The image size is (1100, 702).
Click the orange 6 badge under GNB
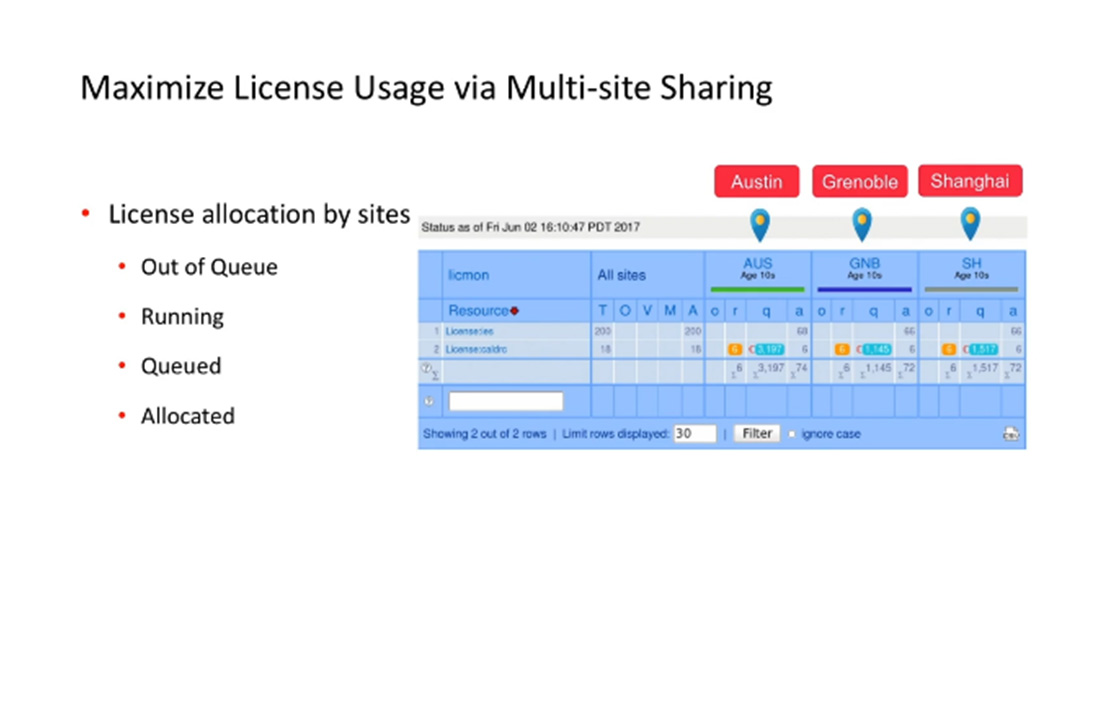(x=842, y=349)
